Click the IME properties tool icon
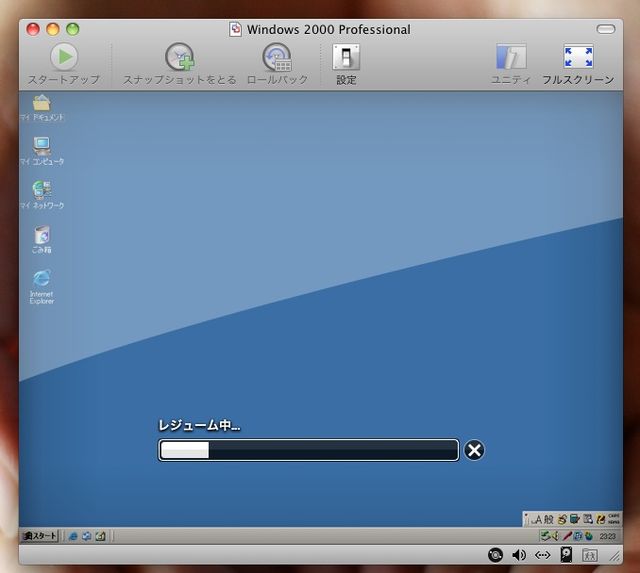 tap(588, 520)
